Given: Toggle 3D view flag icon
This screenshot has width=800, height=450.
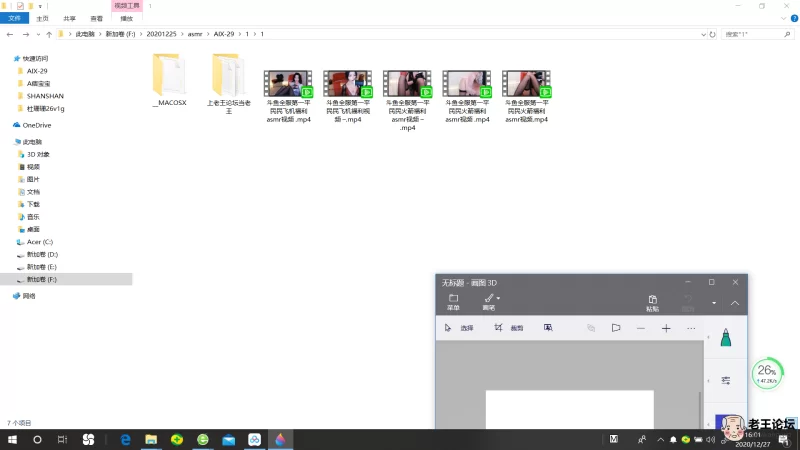Looking at the screenshot, I should point(616,328).
